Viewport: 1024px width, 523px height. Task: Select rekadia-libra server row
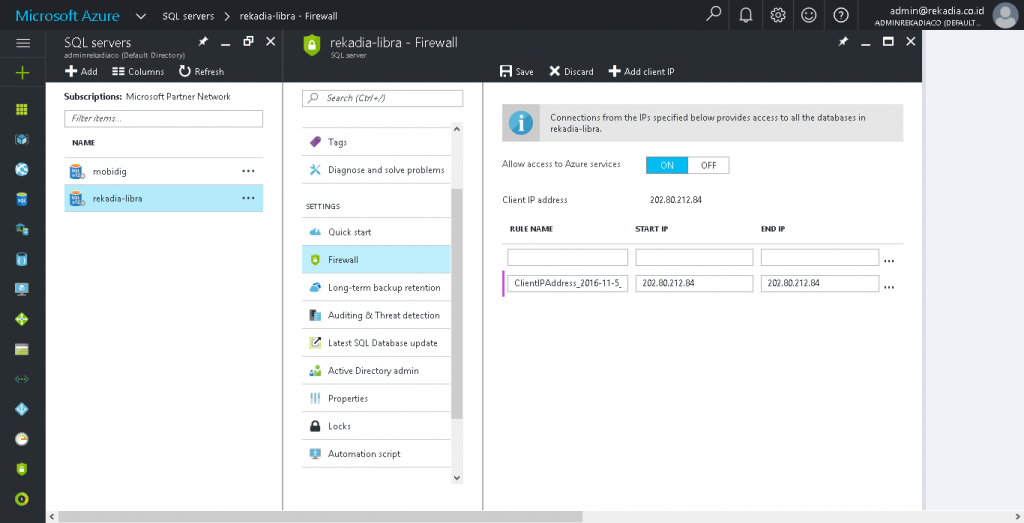tap(163, 198)
